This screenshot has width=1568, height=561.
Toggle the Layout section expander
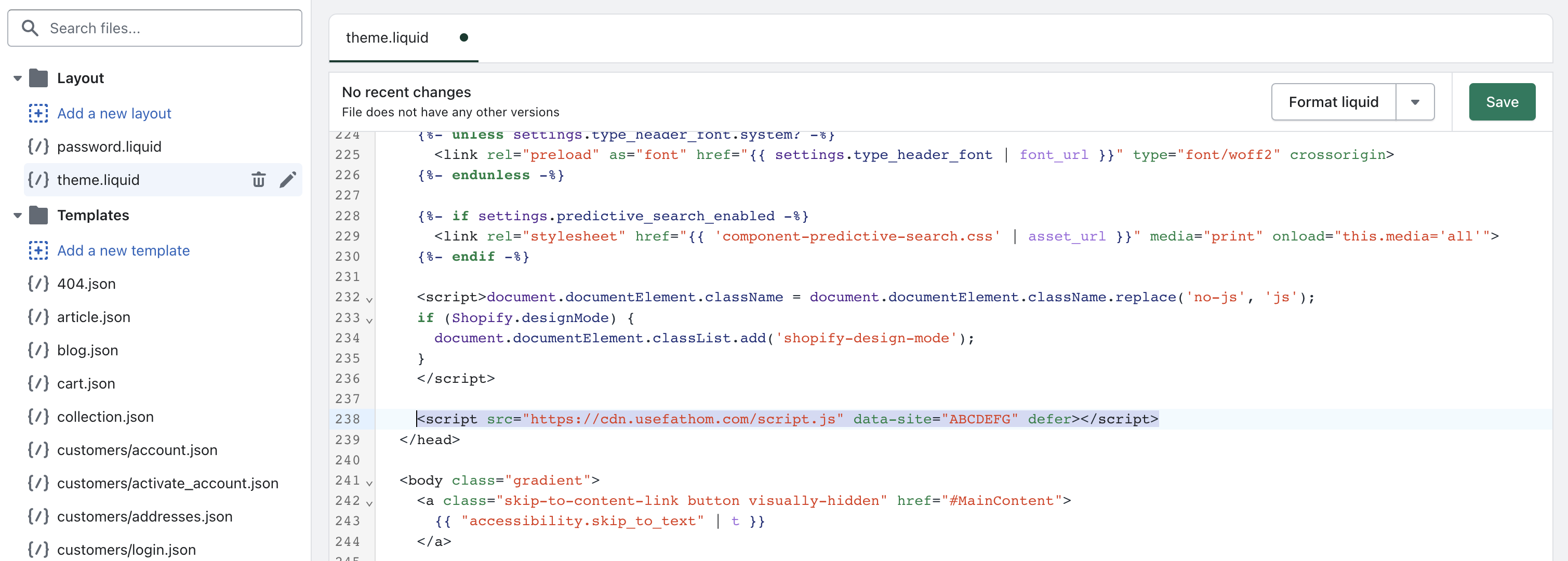16,78
